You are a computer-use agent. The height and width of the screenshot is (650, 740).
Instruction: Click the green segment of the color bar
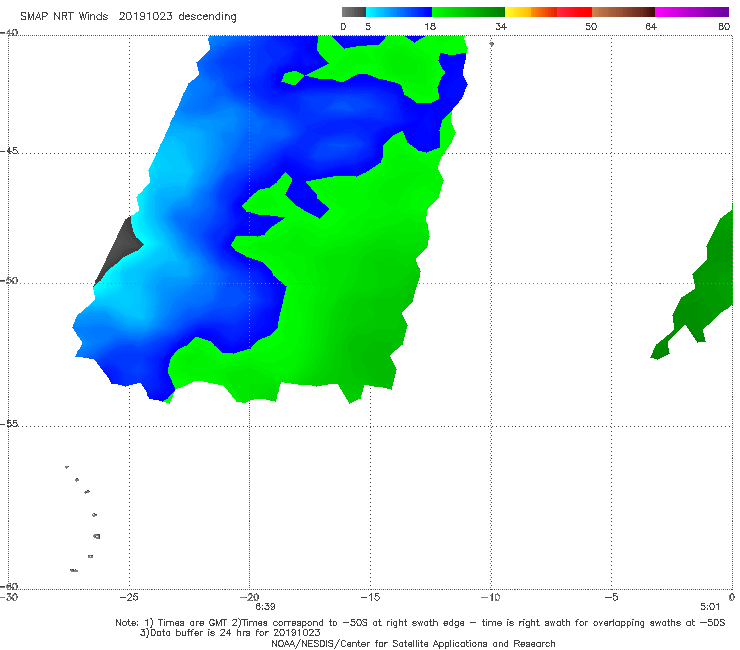click(x=468, y=12)
